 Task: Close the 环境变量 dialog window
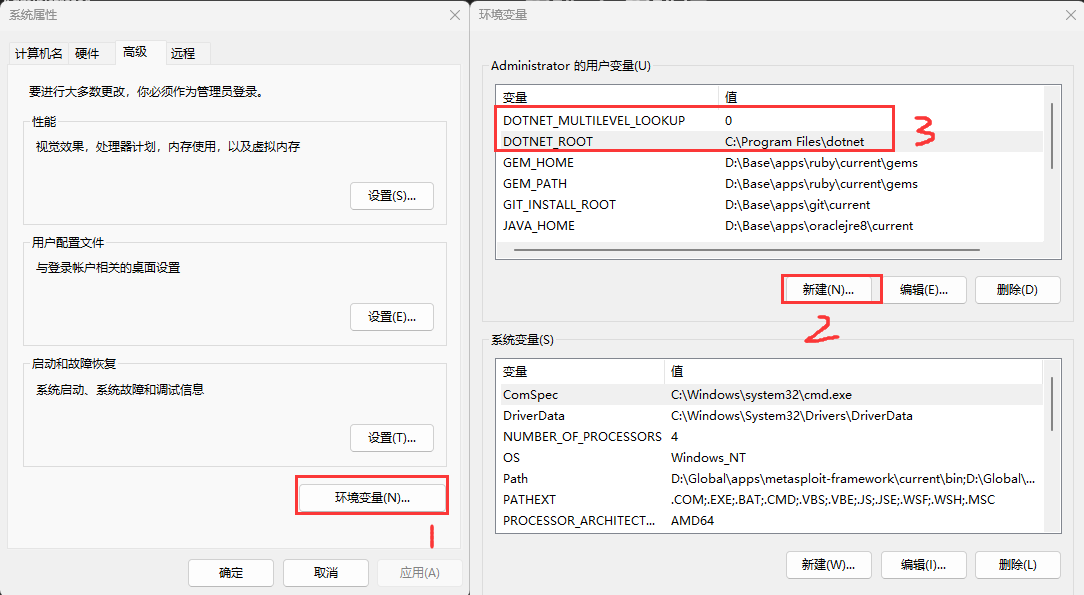pos(1066,14)
